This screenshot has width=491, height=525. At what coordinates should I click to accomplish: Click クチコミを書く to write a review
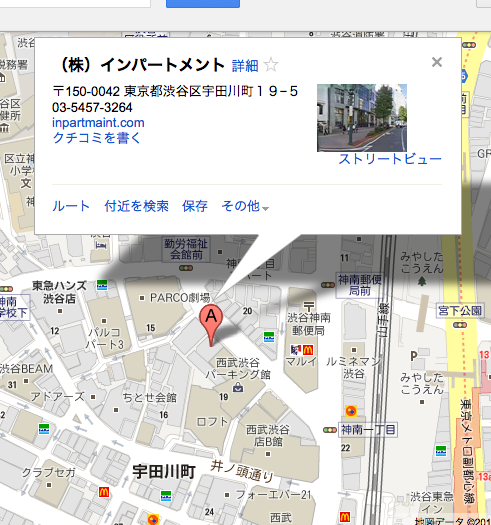click(96, 138)
